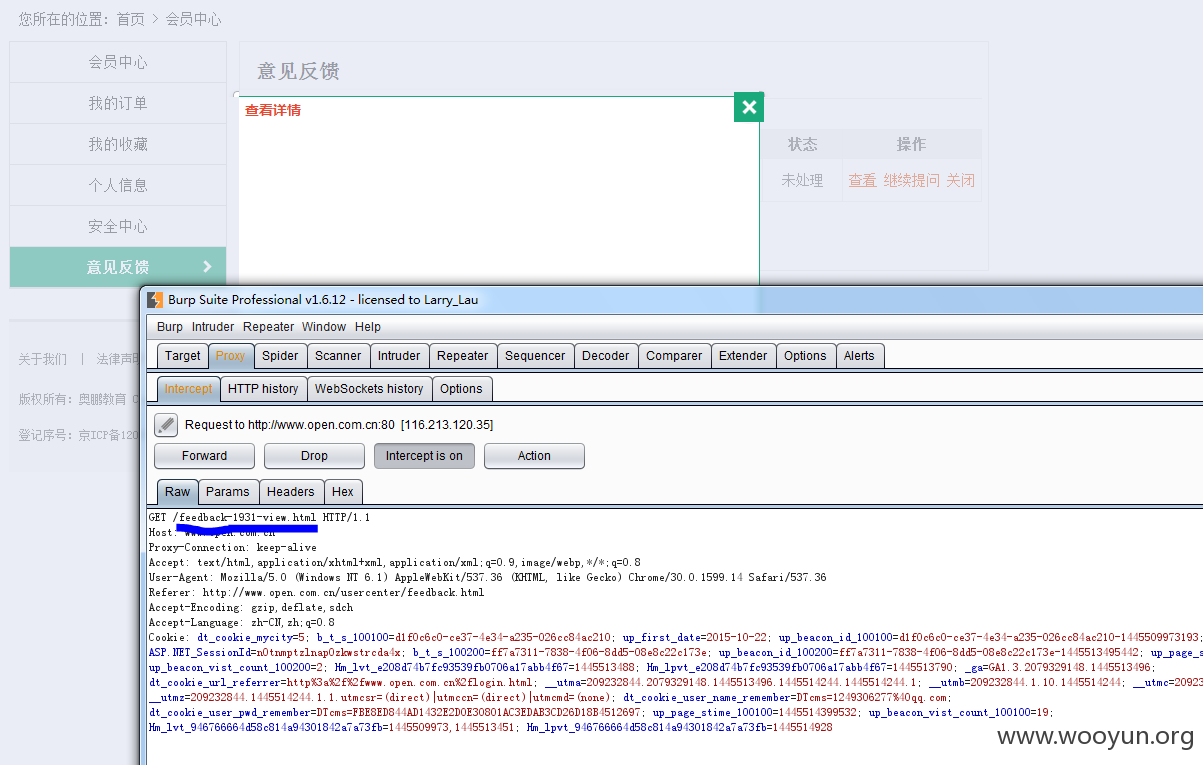
Task: Go to the Repeater tool tab
Action: (x=463, y=356)
